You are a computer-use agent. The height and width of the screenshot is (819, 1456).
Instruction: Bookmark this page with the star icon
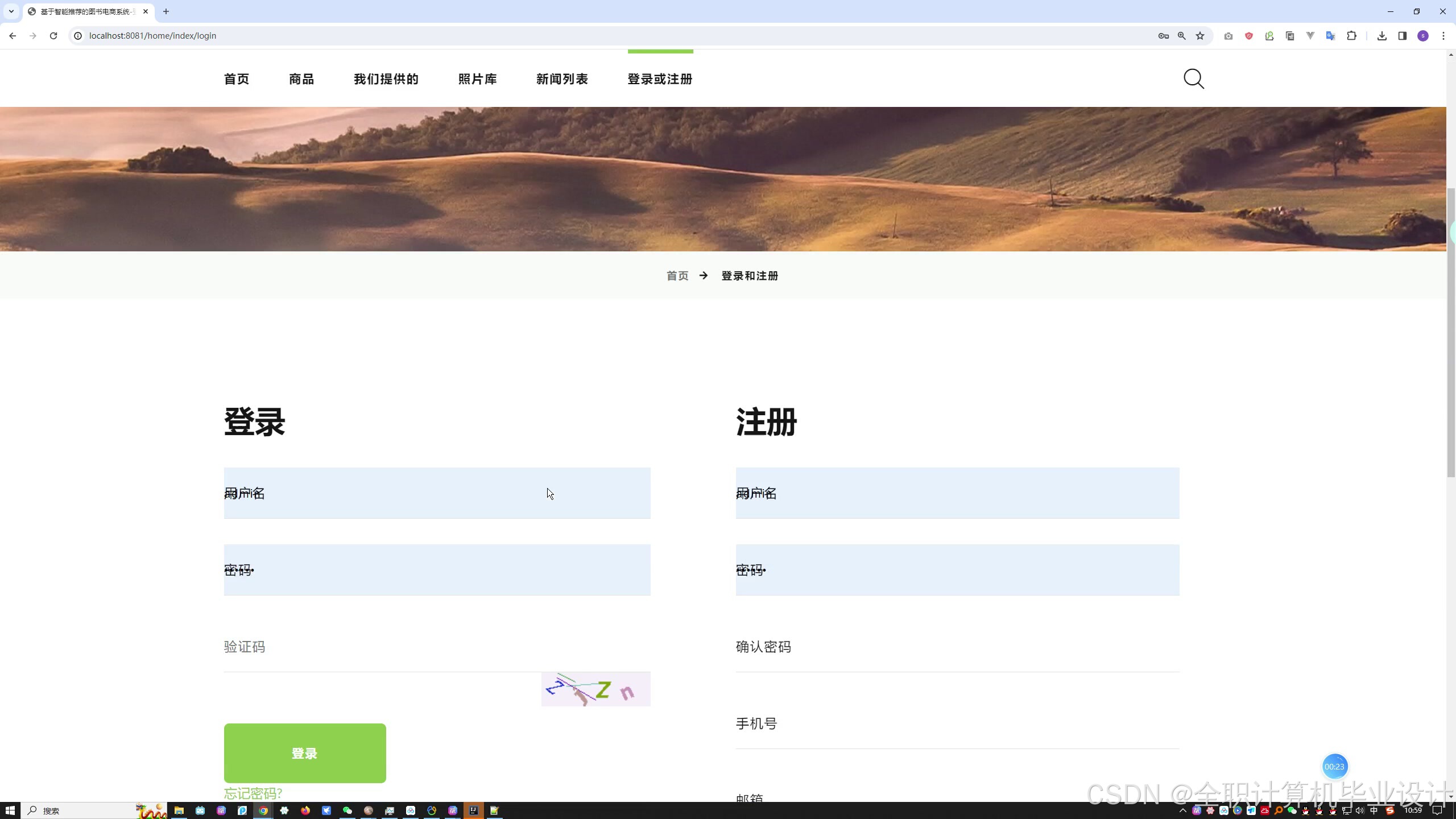[x=1200, y=36]
